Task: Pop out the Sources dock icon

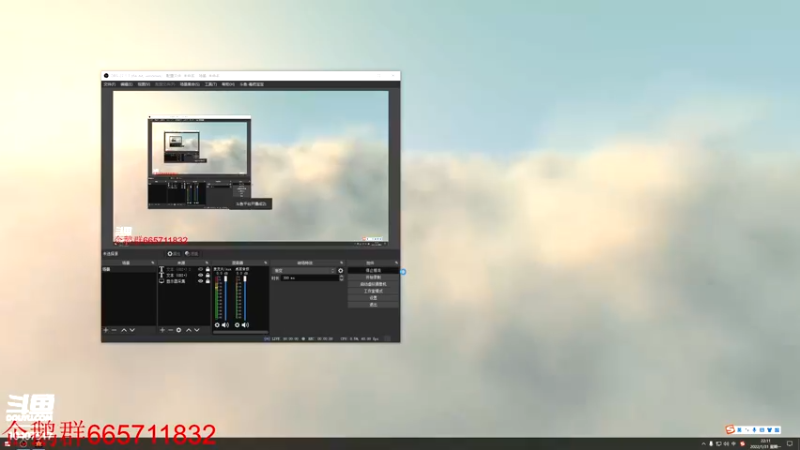Action: (207, 263)
